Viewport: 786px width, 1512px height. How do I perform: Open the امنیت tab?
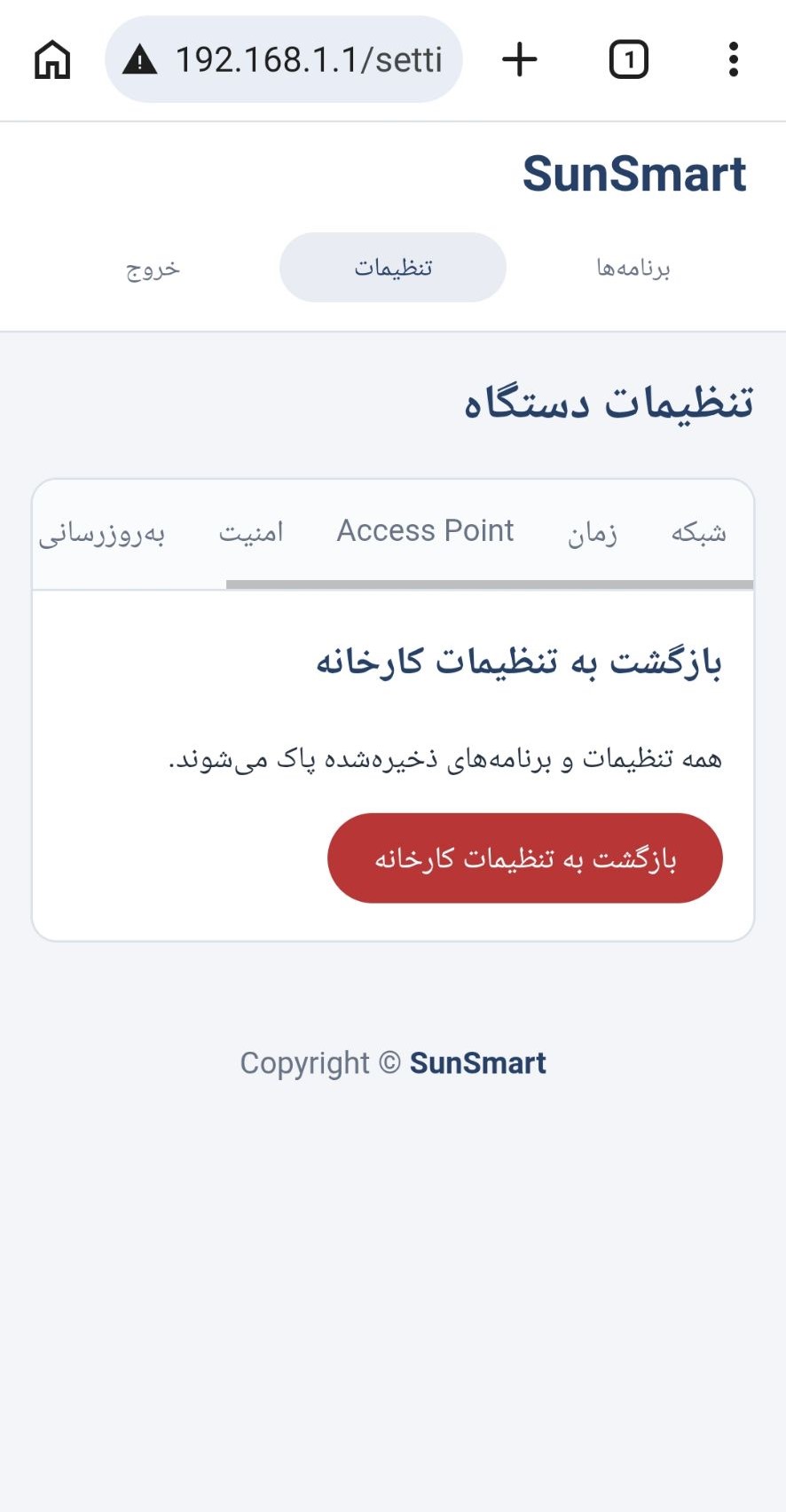pos(251,532)
